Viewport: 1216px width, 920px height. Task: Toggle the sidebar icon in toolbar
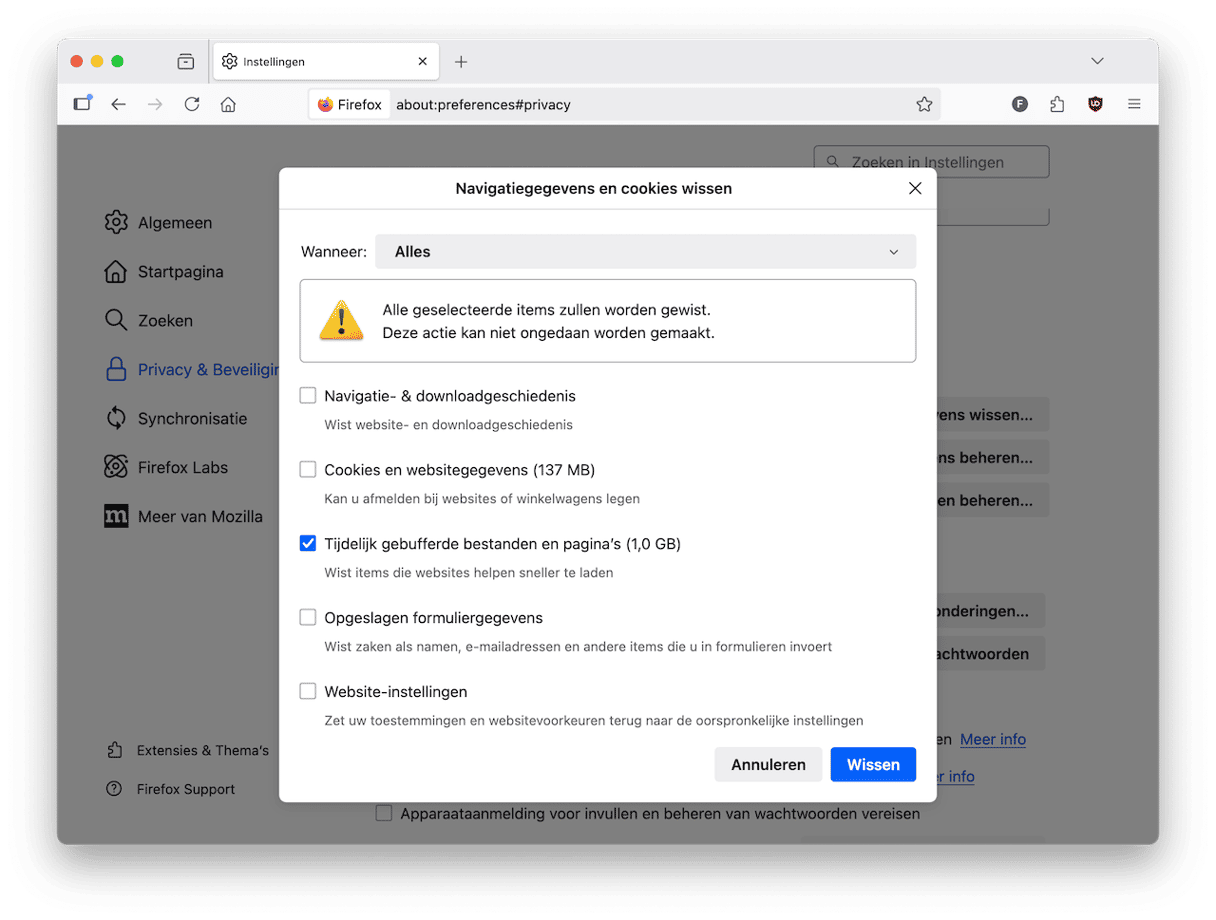coord(82,104)
